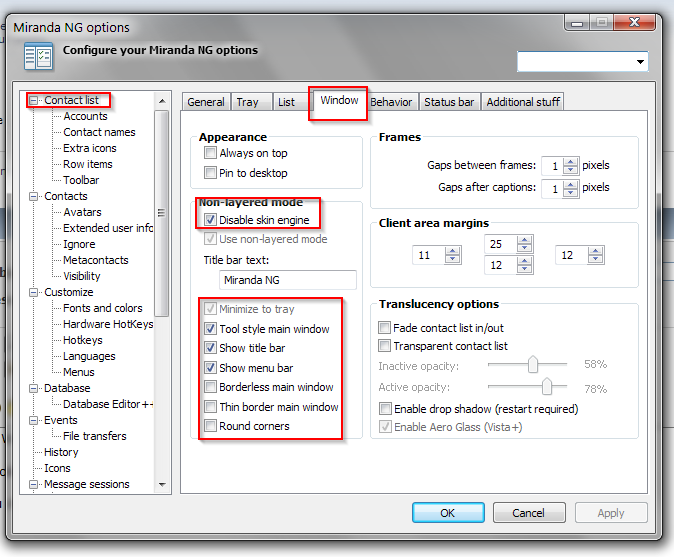
Task: Click the Inactive opacity slider thumb
Action: click(533, 364)
